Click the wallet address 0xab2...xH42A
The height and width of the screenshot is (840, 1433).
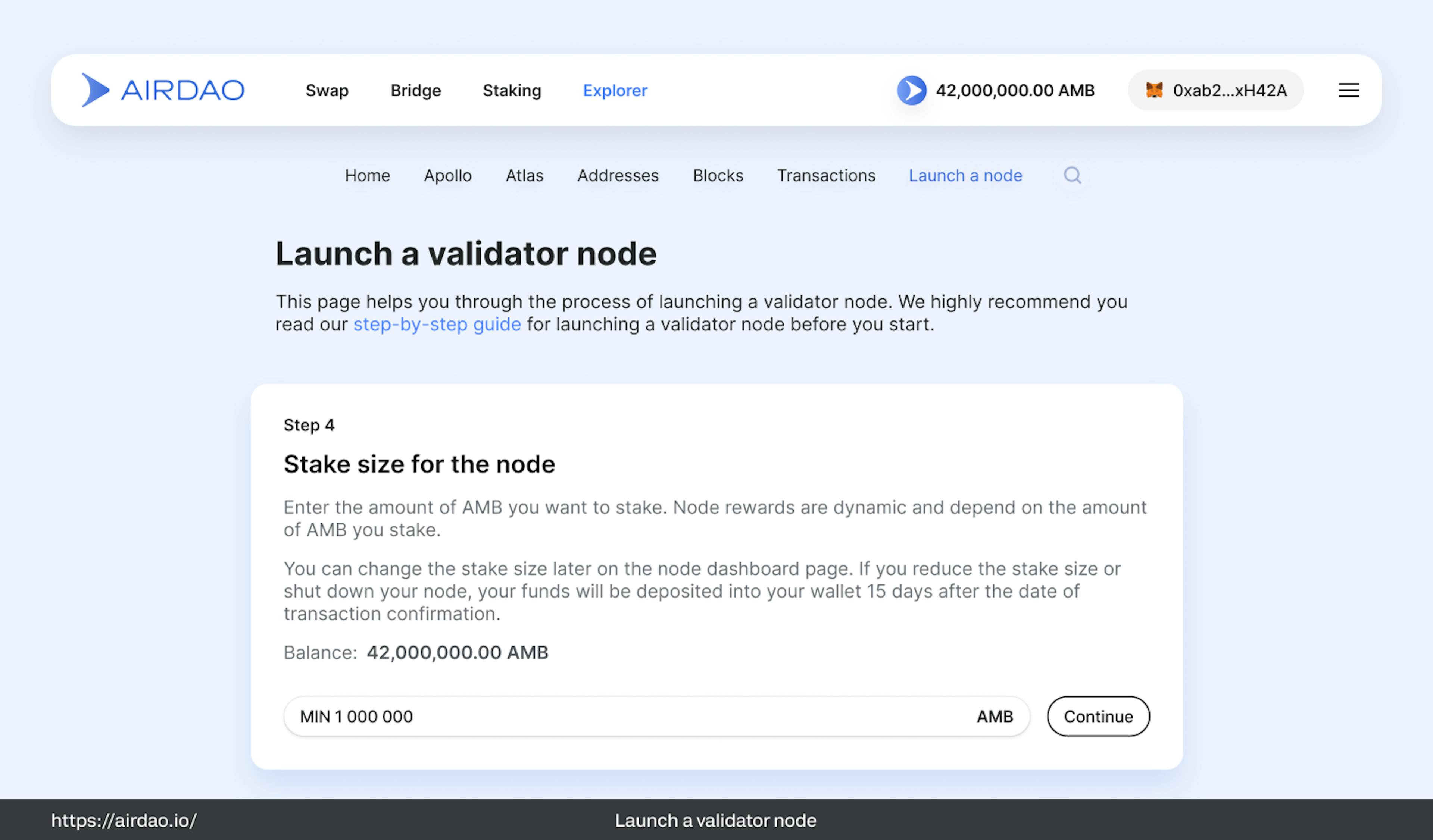(x=1229, y=90)
